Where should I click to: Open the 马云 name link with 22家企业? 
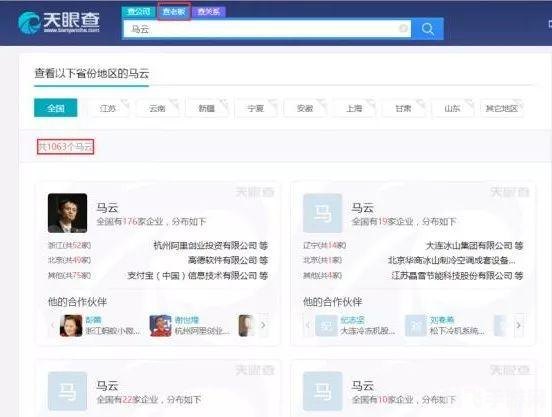point(107,386)
